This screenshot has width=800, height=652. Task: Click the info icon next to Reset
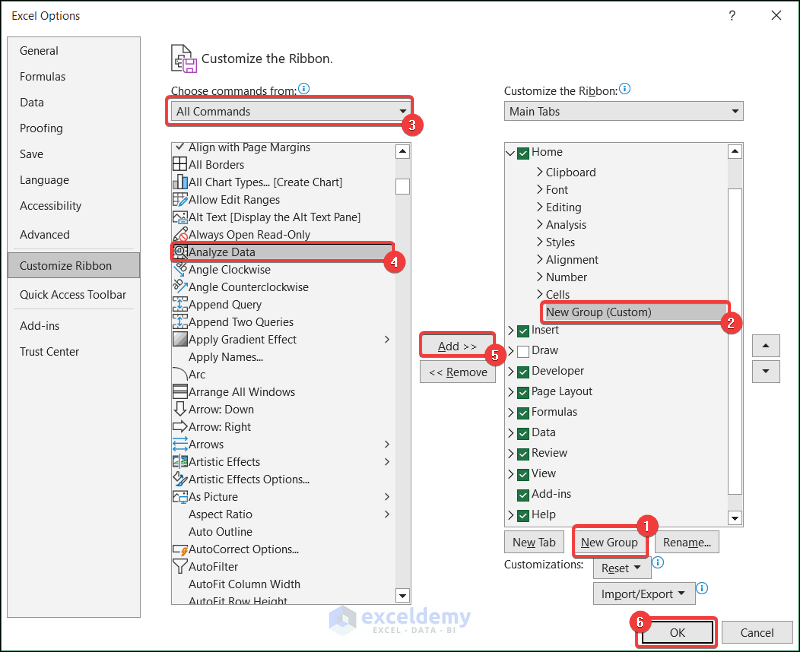(x=658, y=562)
